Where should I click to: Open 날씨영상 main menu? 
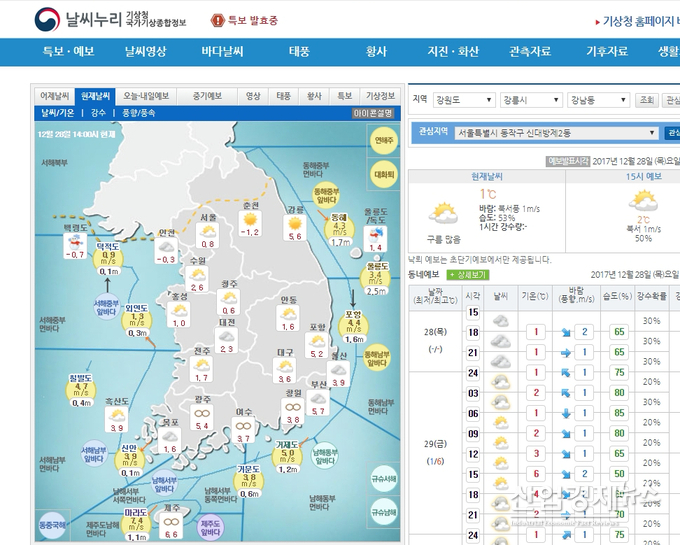coord(145,52)
